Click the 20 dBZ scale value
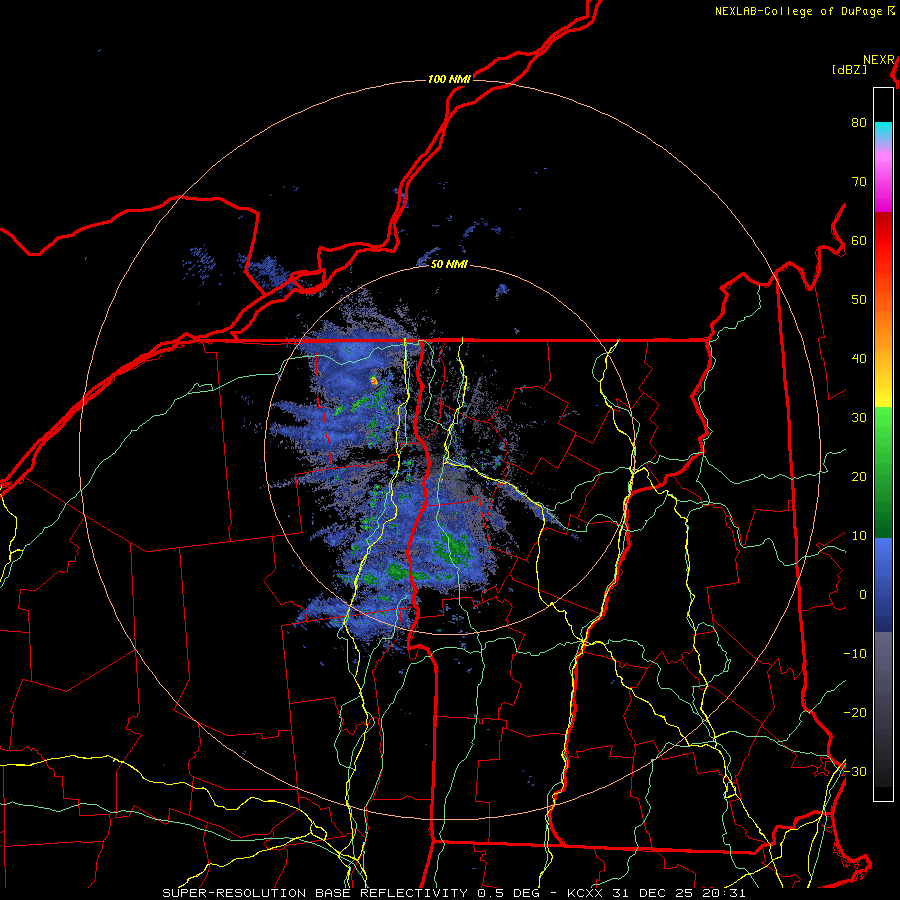This screenshot has height=900, width=900. click(x=859, y=477)
